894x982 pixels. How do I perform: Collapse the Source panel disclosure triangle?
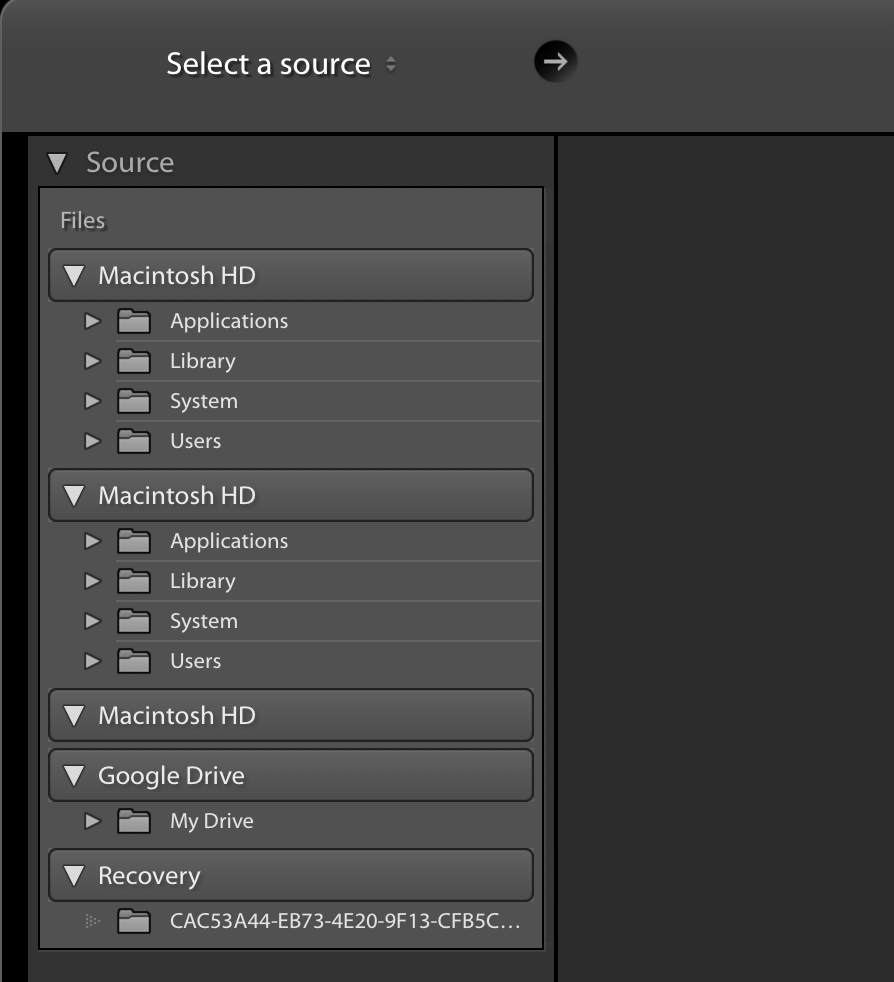coord(56,163)
